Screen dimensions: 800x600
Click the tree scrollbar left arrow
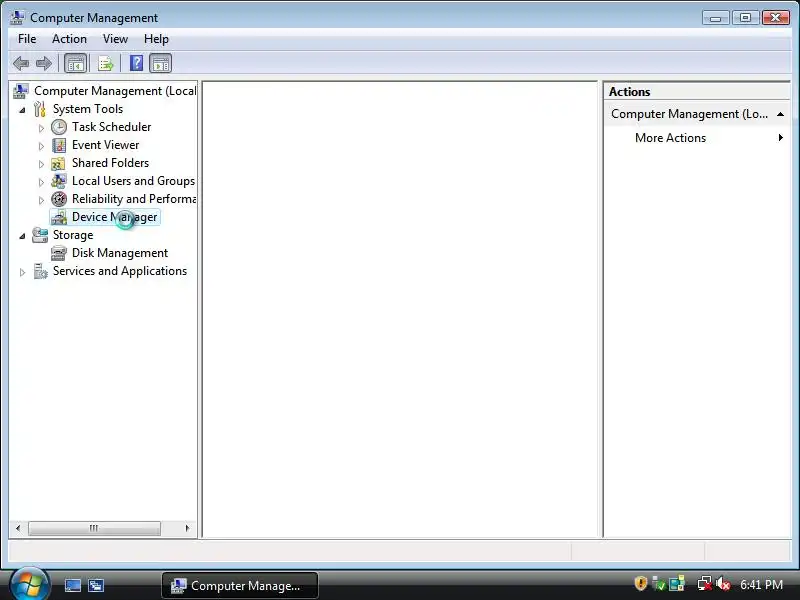click(18, 528)
